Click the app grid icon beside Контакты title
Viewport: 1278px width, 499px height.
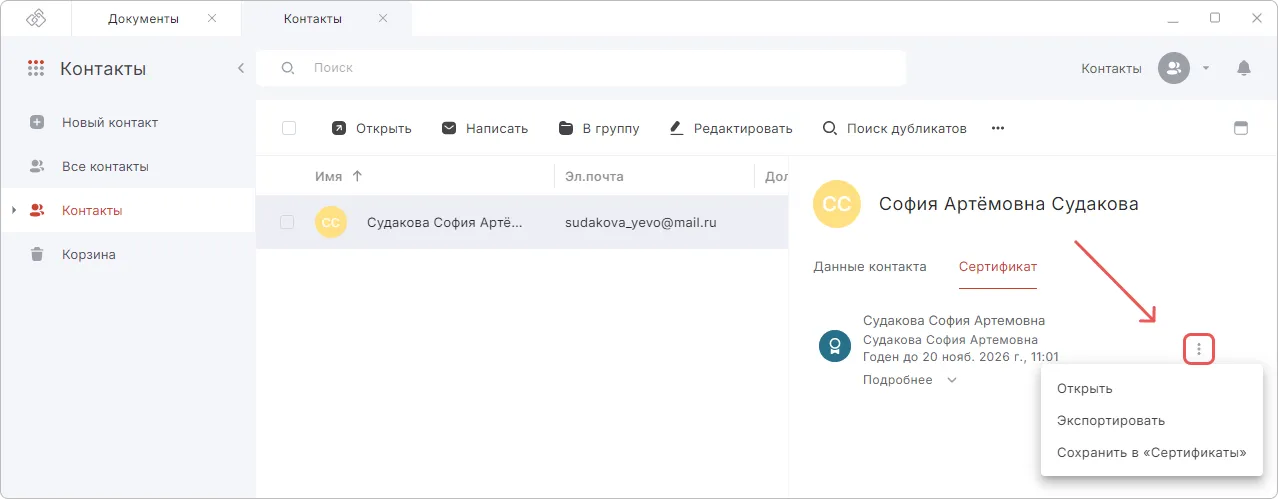(36, 69)
